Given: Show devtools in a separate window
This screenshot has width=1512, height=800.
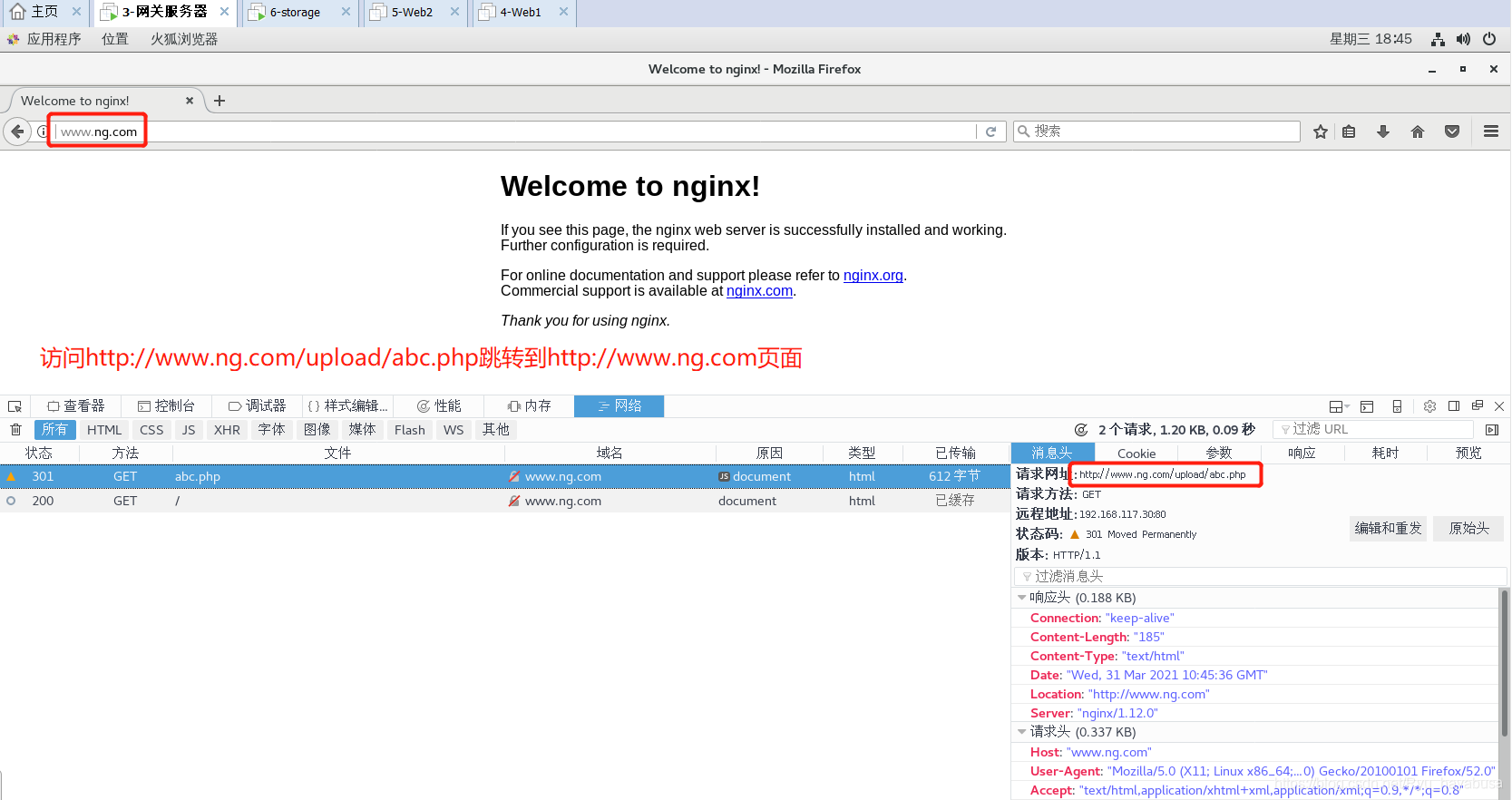Looking at the screenshot, I should pyautogui.click(x=1478, y=405).
